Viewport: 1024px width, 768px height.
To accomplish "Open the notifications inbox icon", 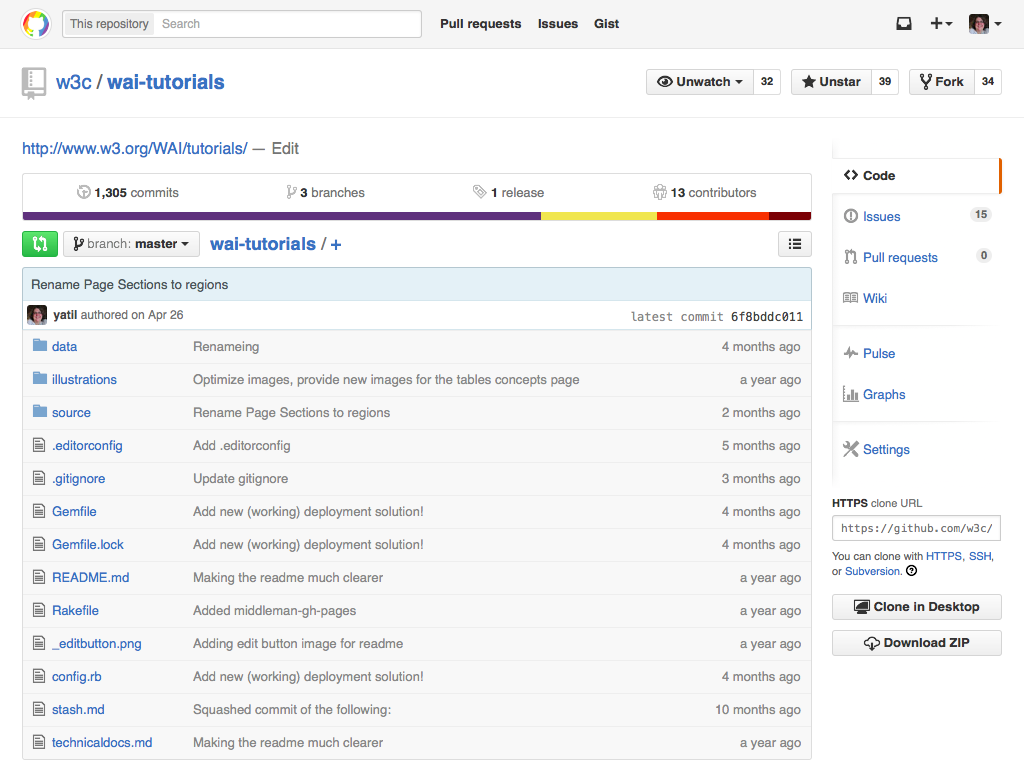I will (904, 24).
